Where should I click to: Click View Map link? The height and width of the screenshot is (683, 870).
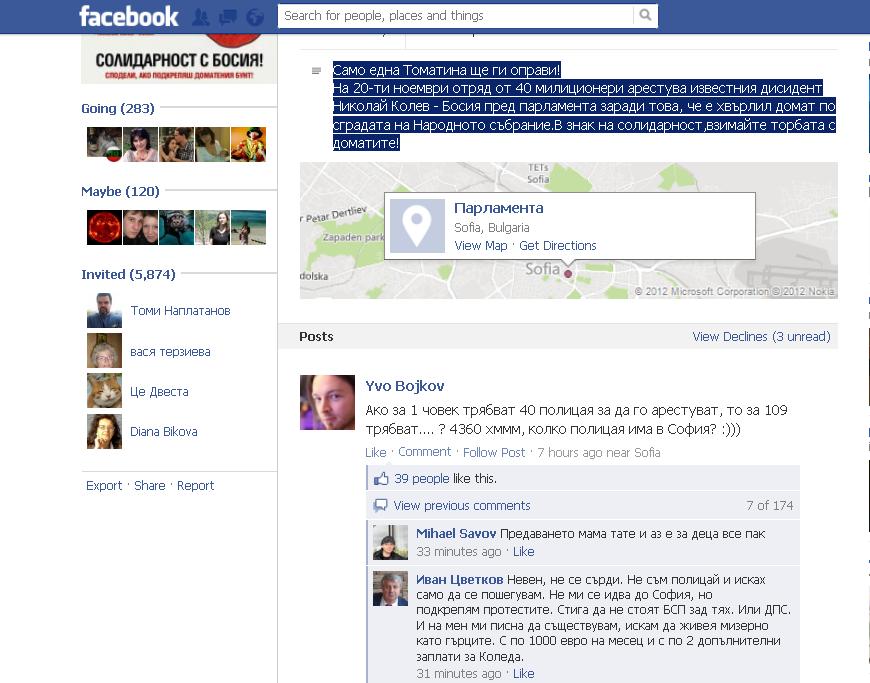click(x=480, y=246)
